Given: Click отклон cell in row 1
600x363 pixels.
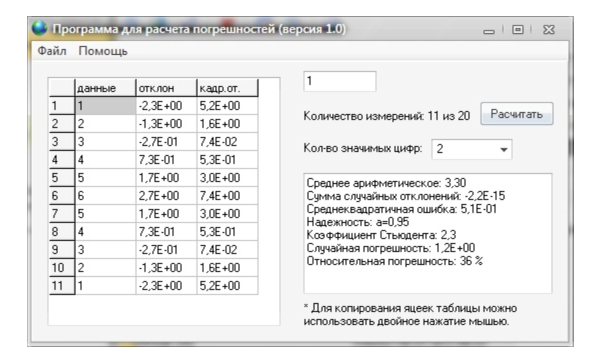Looking at the screenshot, I should 166,106.
